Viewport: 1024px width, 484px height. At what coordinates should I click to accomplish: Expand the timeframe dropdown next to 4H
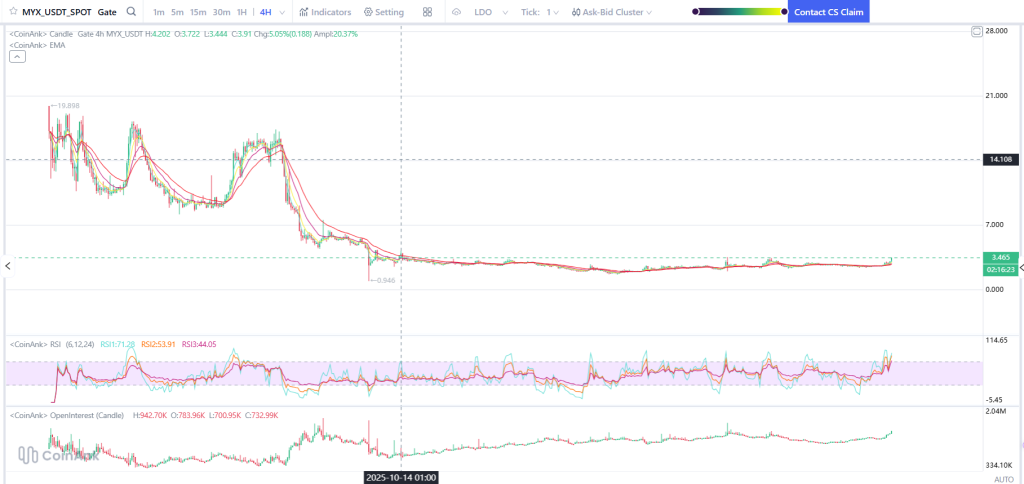(283, 12)
